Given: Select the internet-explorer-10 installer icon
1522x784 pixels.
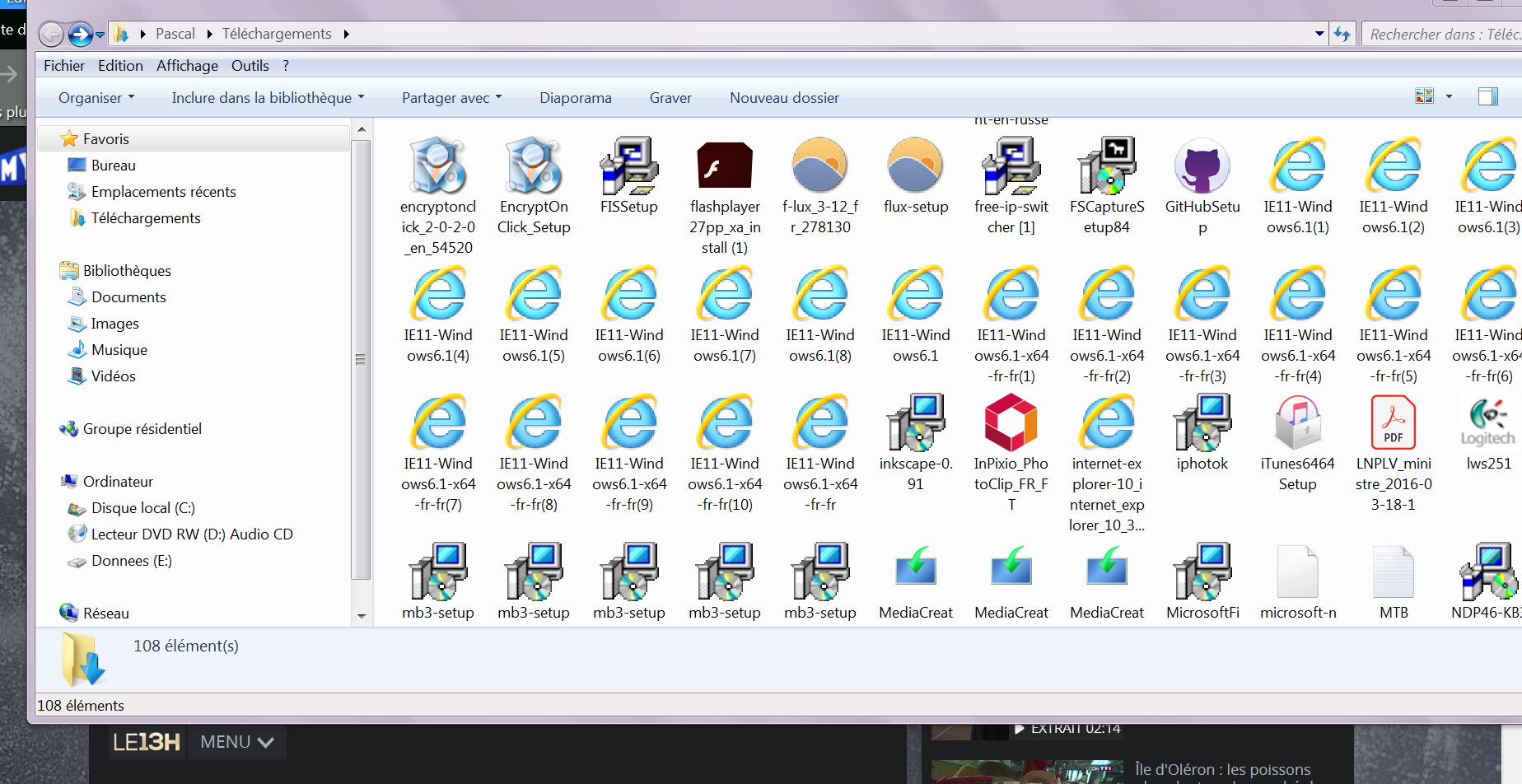Looking at the screenshot, I should 1107,422.
